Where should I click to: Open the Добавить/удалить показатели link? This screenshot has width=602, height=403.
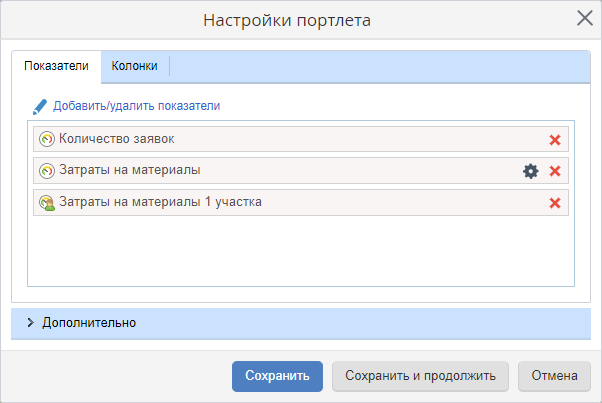point(136,105)
